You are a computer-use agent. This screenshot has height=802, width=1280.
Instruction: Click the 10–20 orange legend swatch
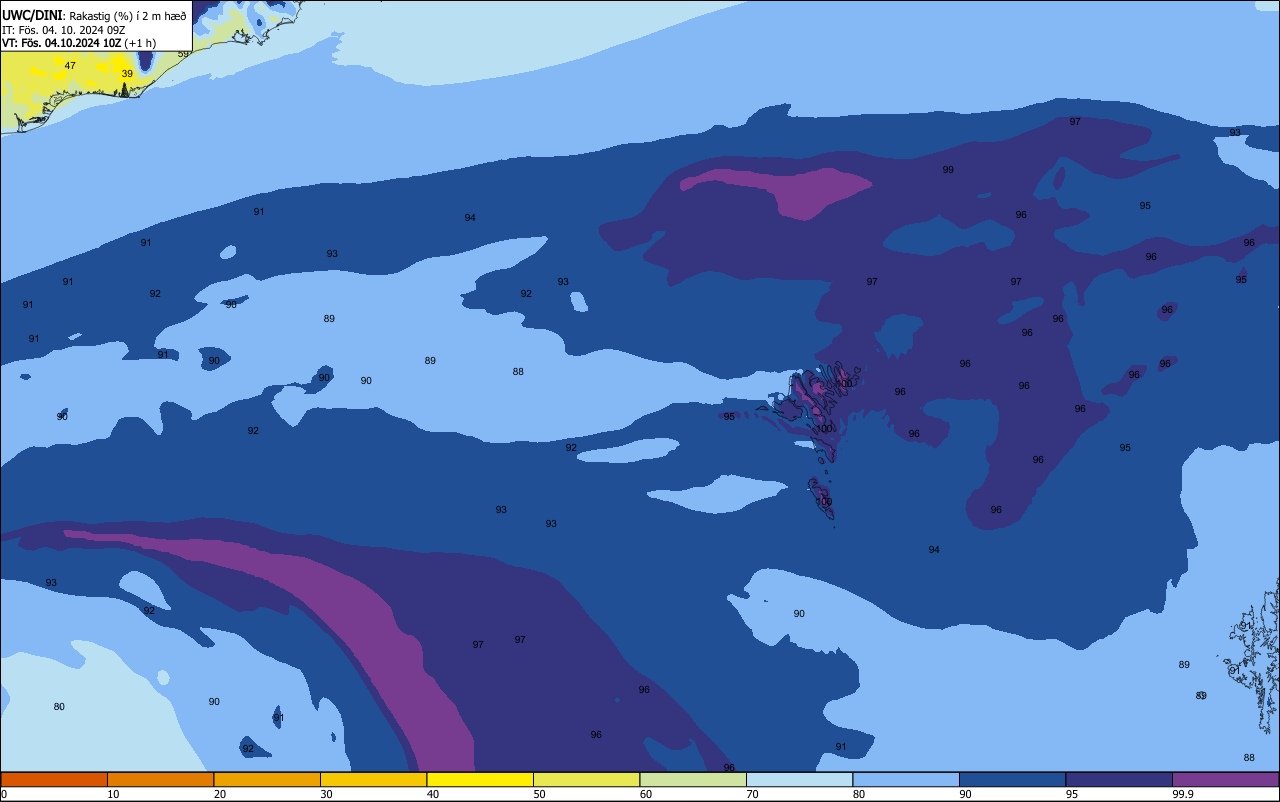coord(160,779)
